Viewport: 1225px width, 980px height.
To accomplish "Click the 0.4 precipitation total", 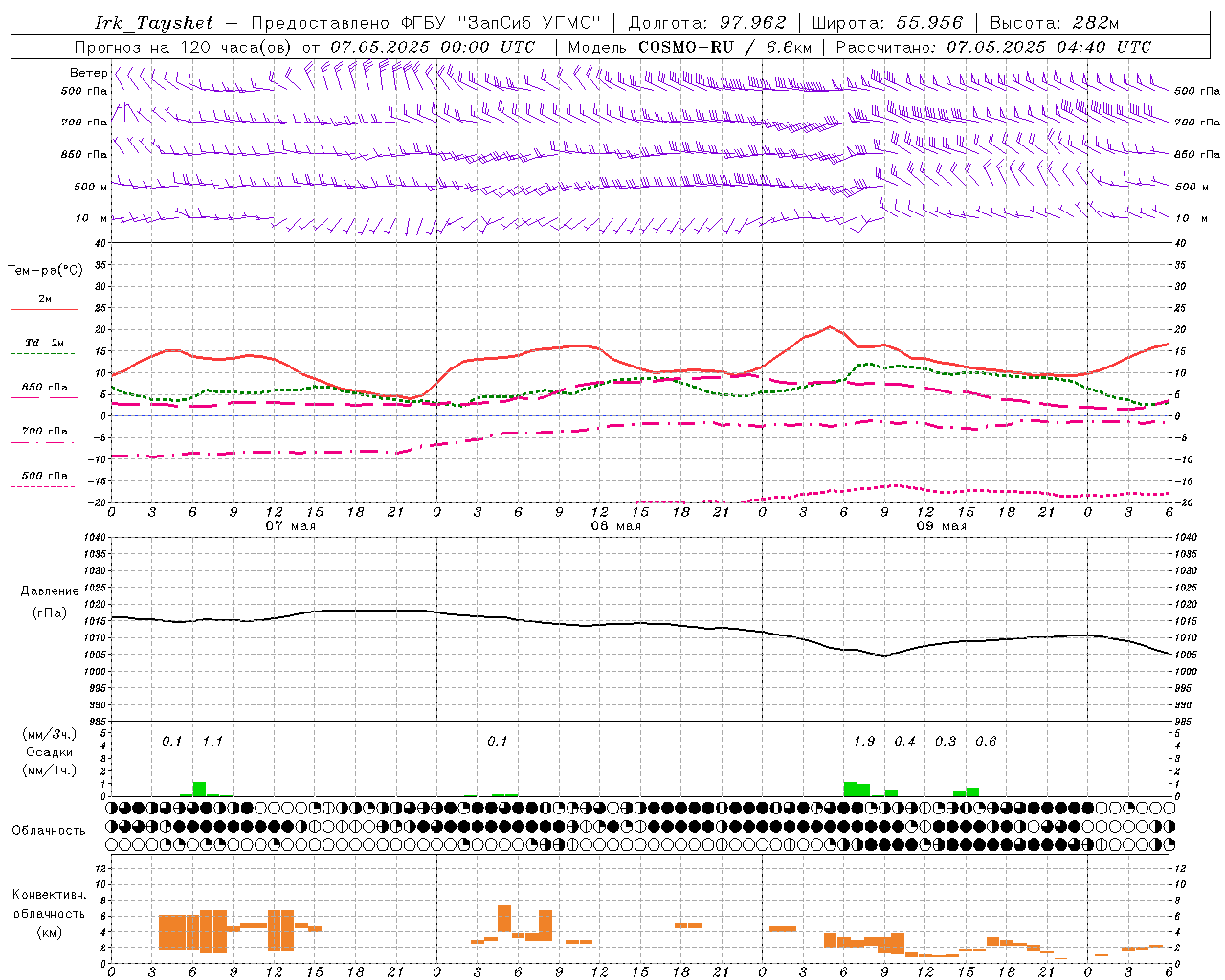I will (x=904, y=742).
